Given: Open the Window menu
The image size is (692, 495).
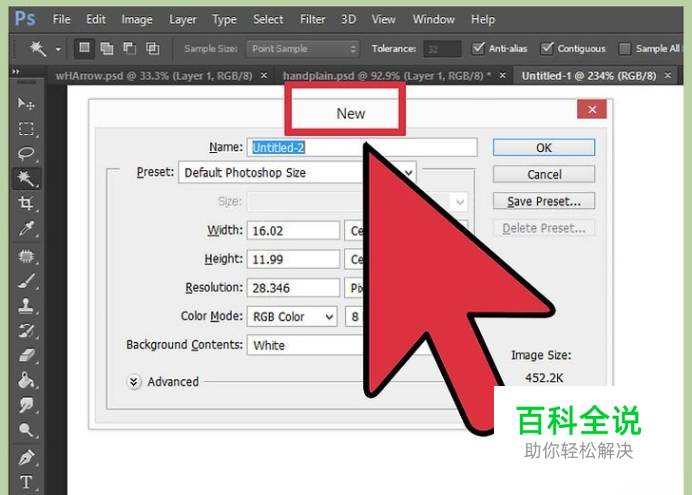Looking at the screenshot, I should coord(433,19).
